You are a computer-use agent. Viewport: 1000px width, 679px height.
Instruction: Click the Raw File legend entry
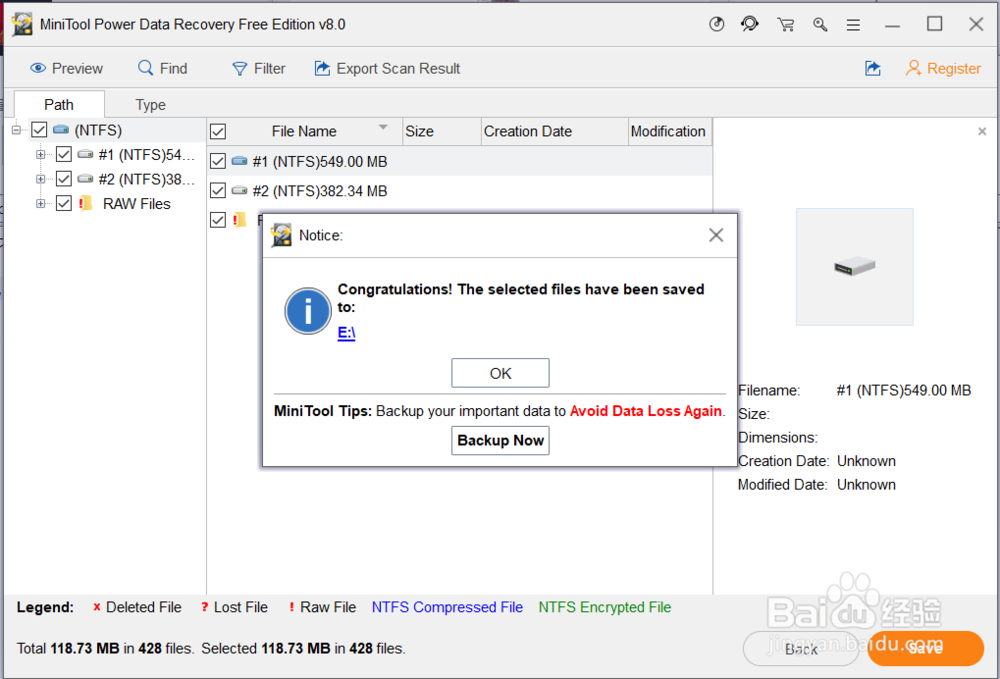point(322,607)
